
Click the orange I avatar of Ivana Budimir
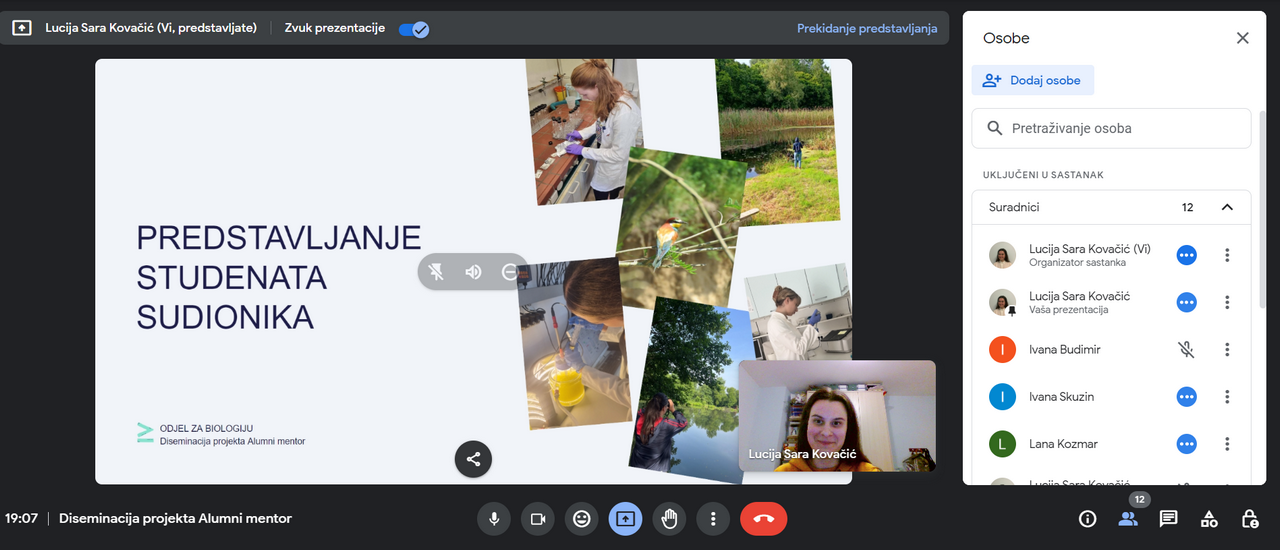point(1002,350)
